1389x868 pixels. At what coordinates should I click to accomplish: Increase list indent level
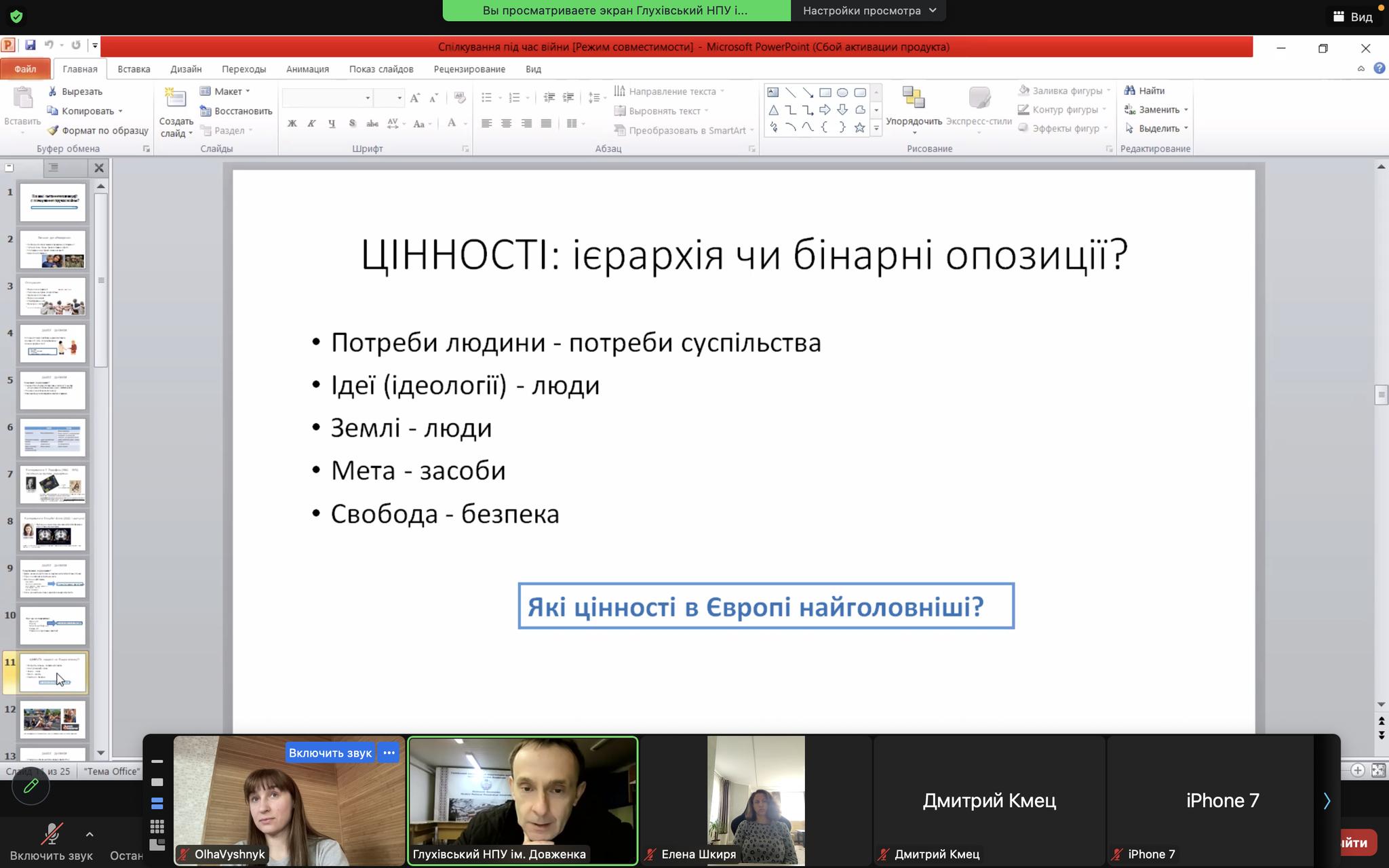coord(568,98)
